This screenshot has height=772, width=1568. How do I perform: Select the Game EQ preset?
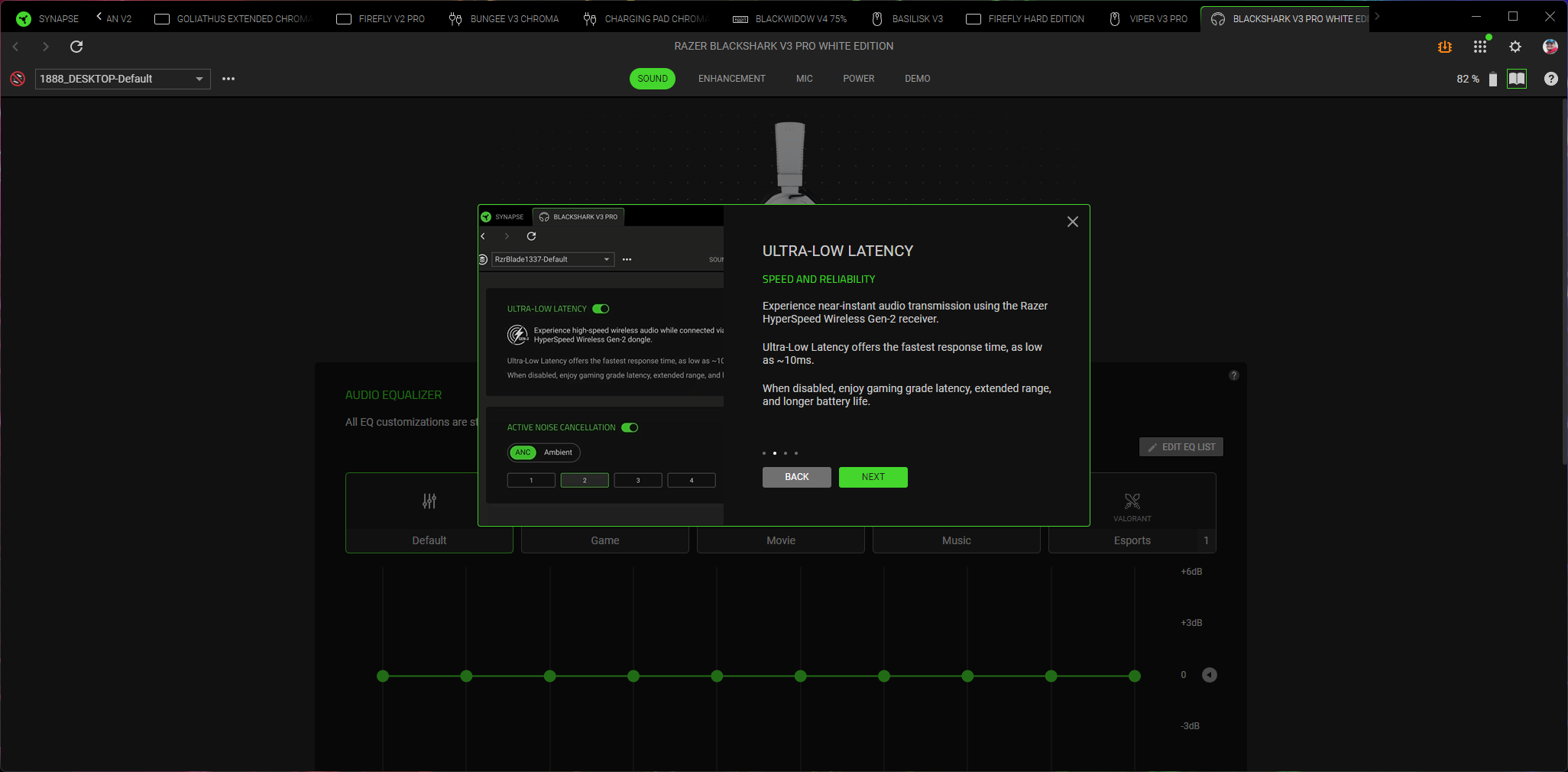(x=605, y=540)
